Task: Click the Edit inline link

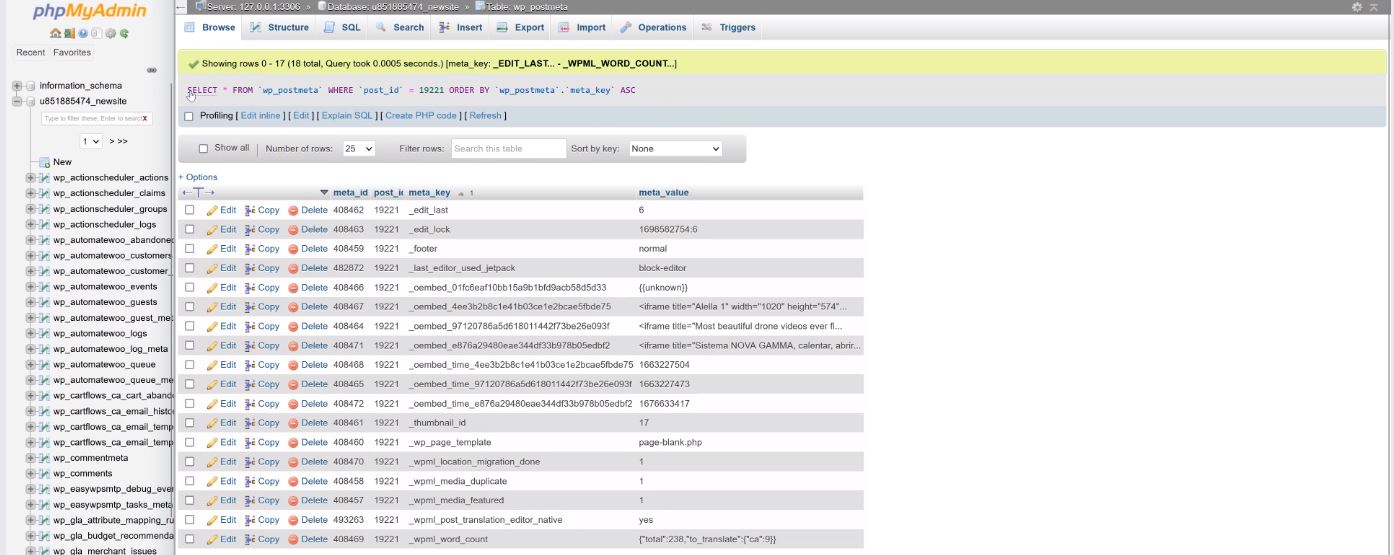Action: (261, 116)
